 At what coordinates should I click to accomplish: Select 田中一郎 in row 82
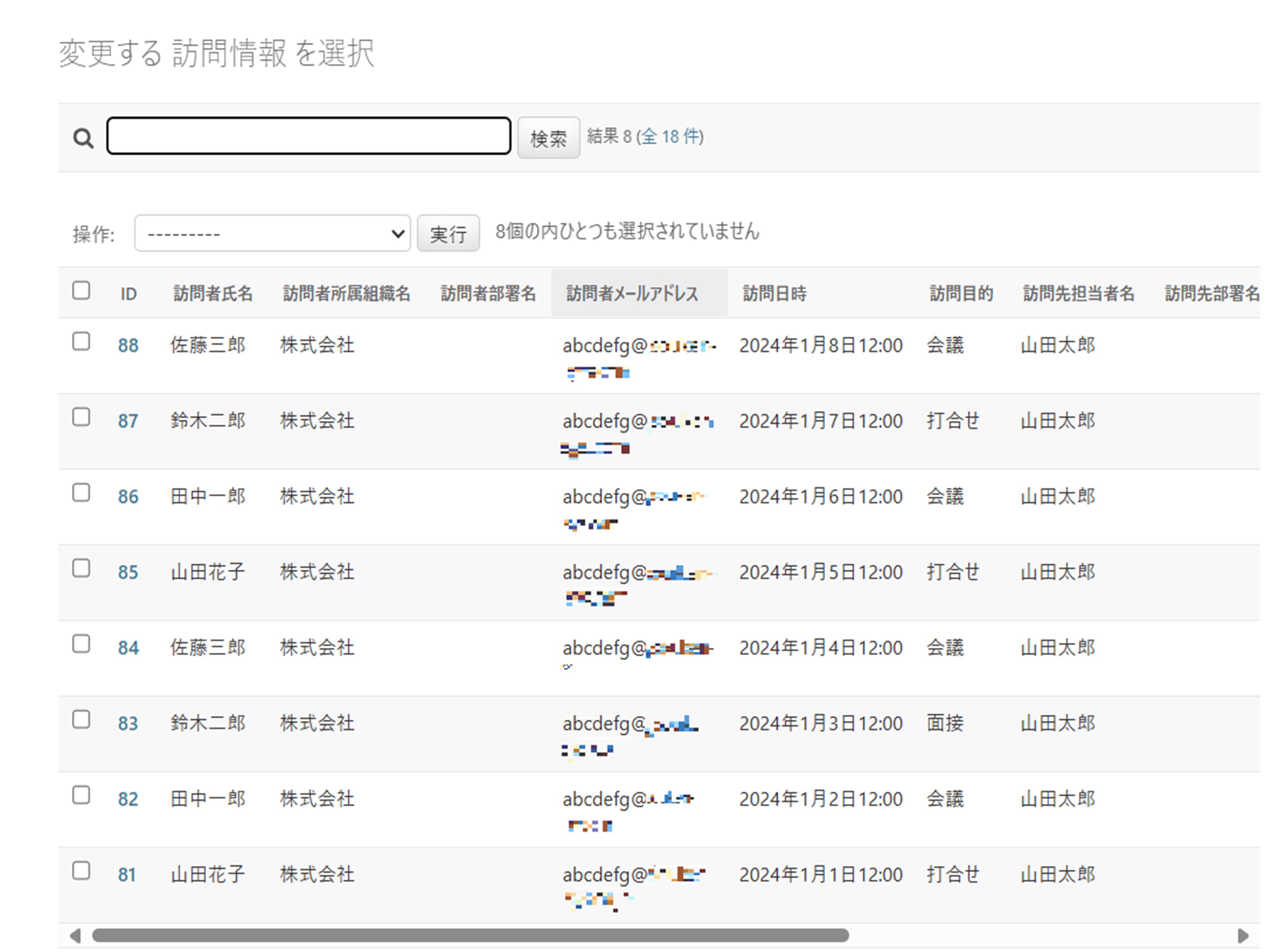pos(208,799)
